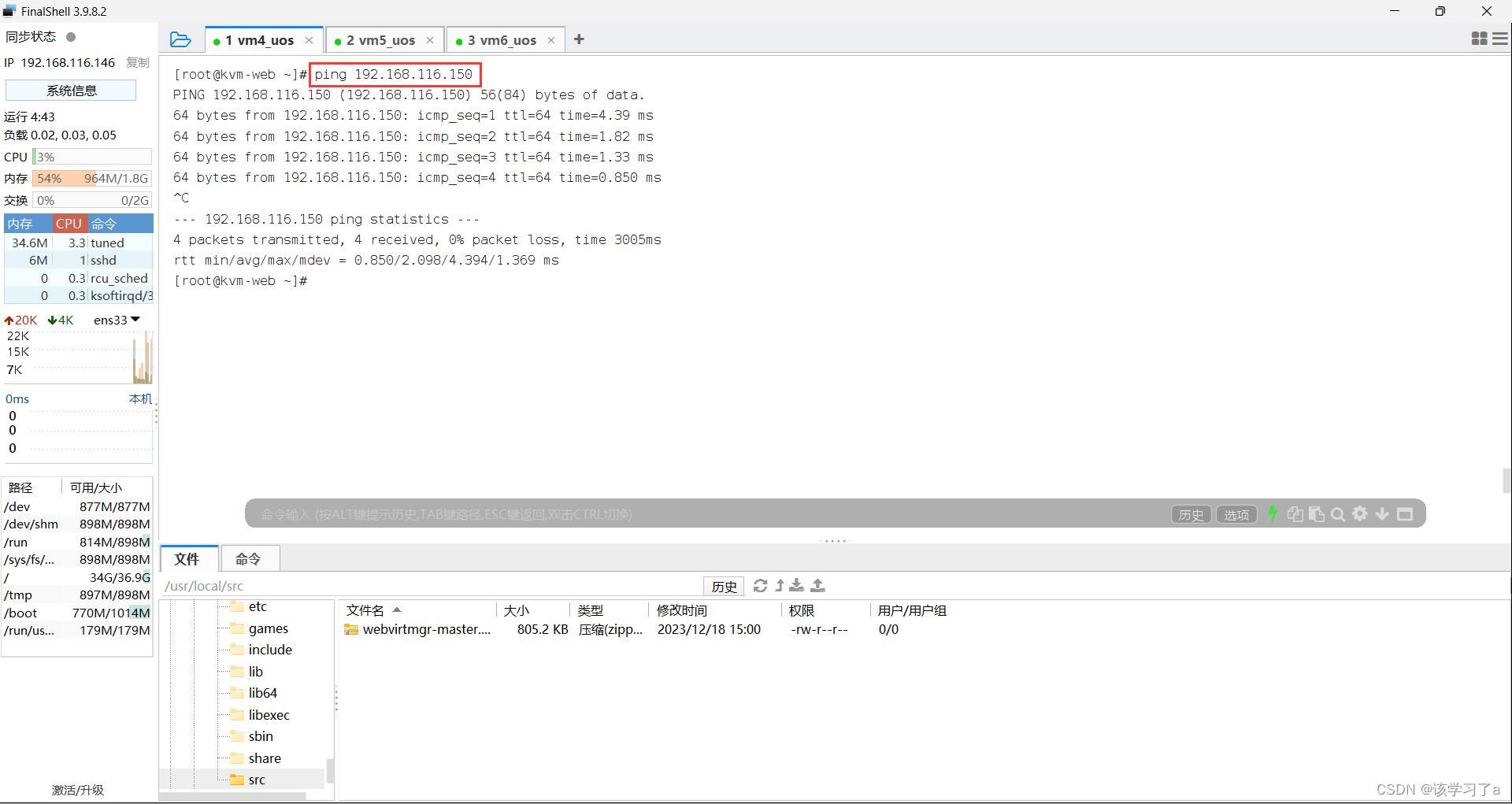Open terminal settings gear icon
The height and width of the screenshot is (804, 1512).
(1360, 514)
